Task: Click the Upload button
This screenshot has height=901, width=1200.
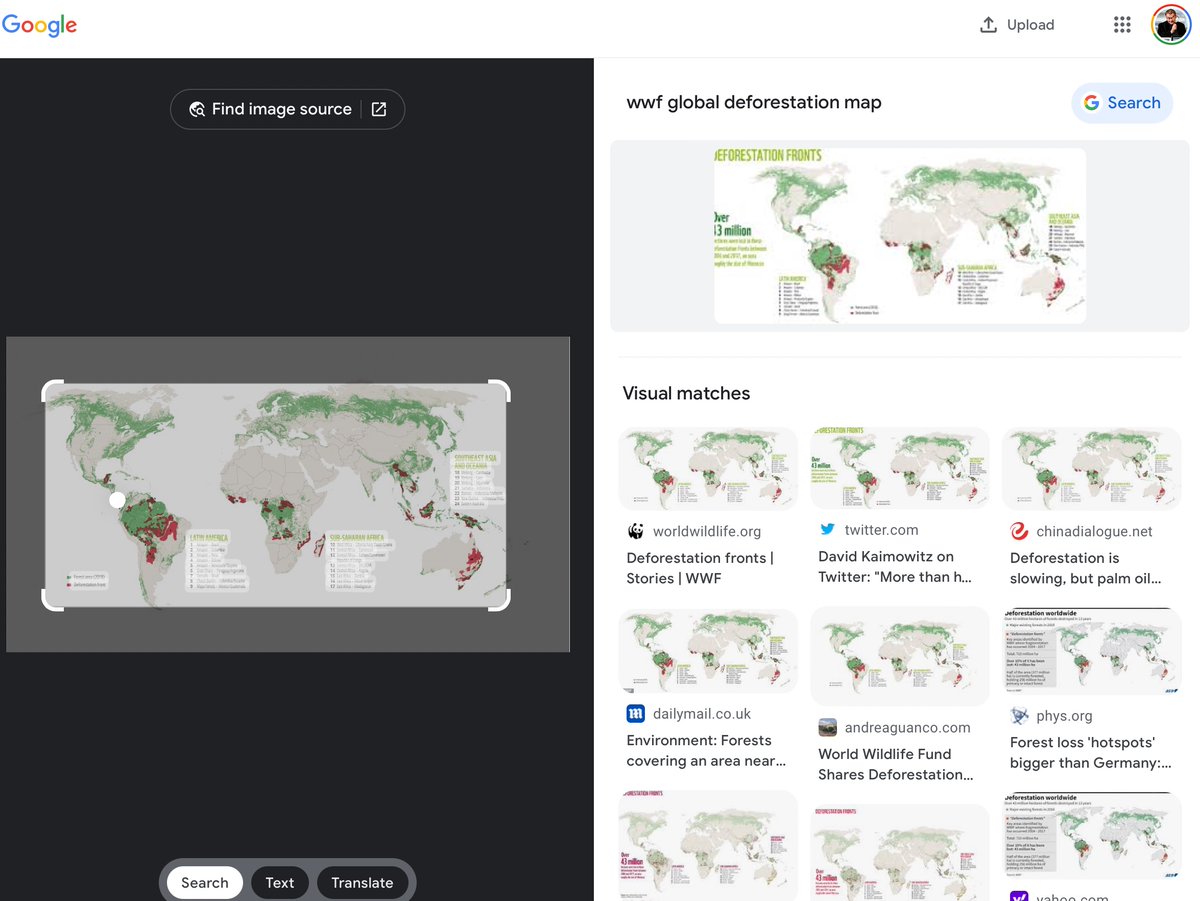Action: pos(1017,25)
